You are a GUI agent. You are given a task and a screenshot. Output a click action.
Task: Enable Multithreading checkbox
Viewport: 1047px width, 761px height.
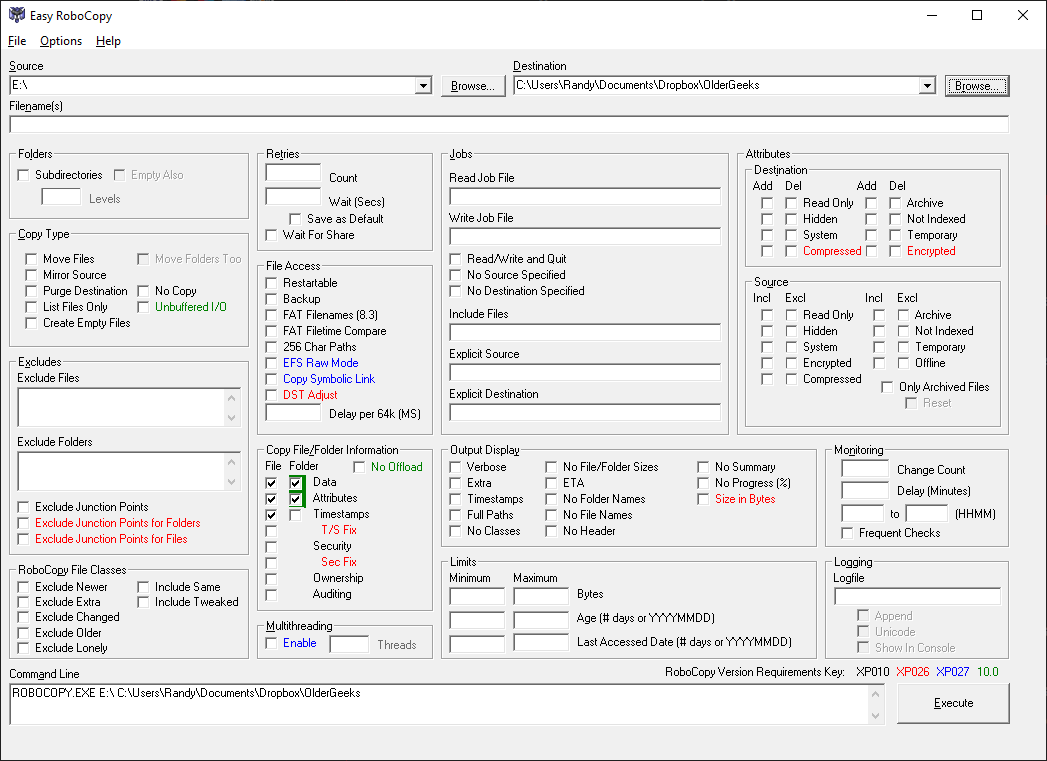[271, 643]
